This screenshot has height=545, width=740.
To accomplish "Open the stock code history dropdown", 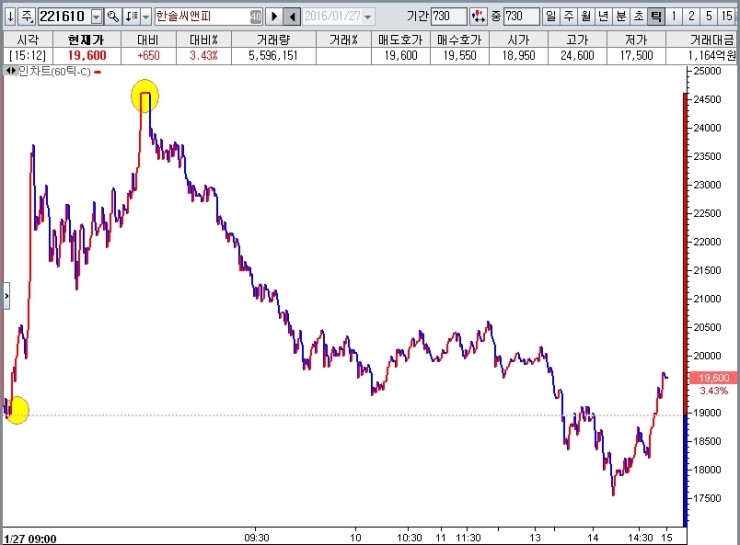I will click(x=96, y=17).
